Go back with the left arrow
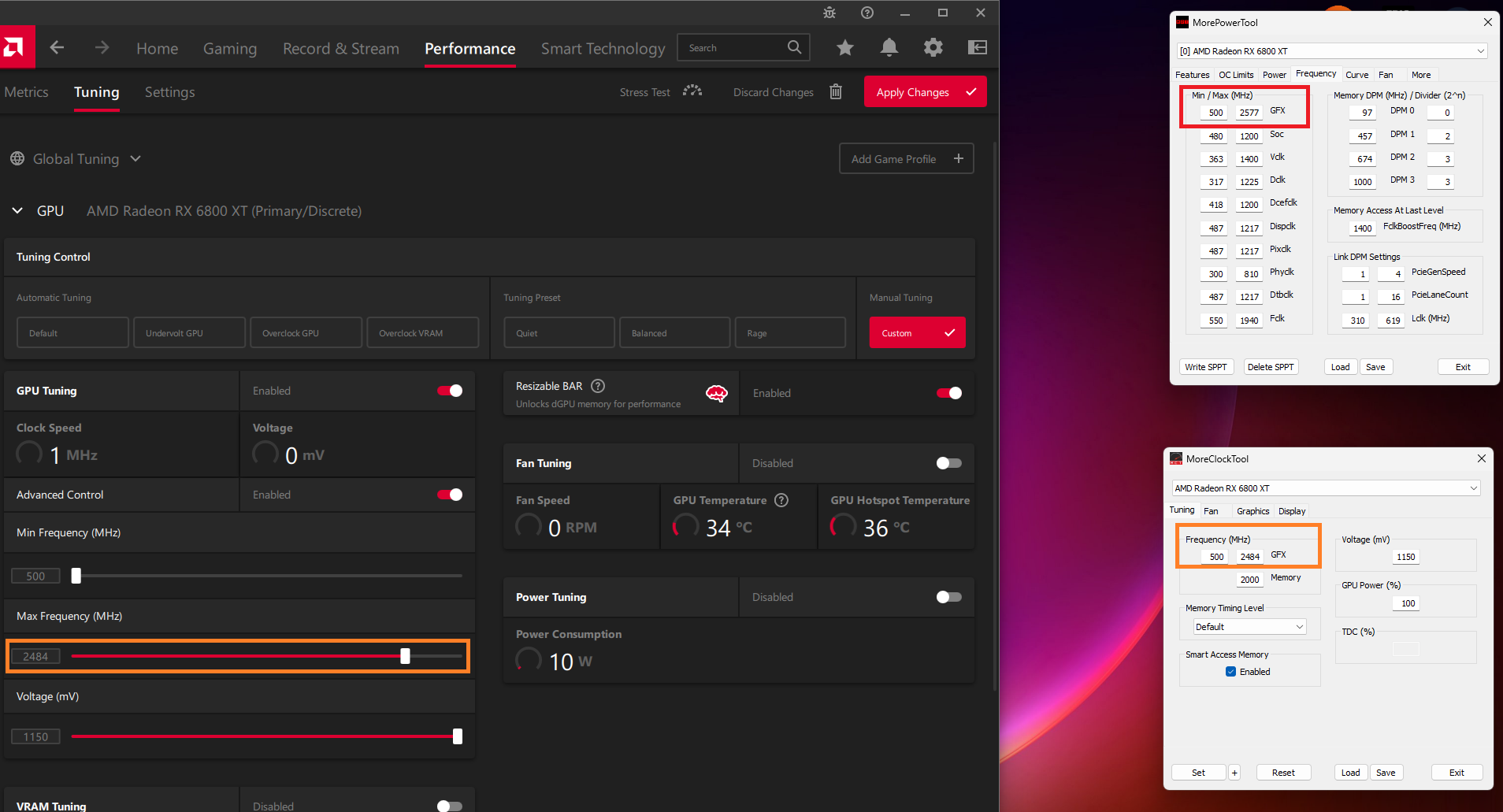The width and height of the screenshot is (1503, 812). 57,47
